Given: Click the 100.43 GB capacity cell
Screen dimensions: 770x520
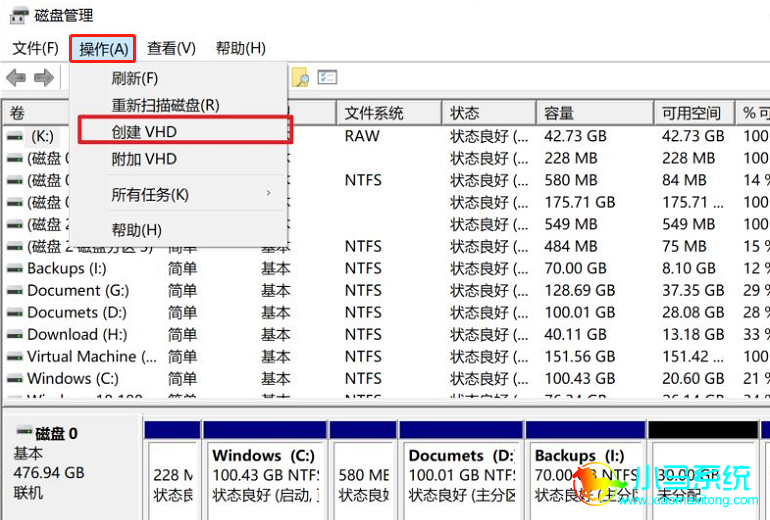Looking at the screenshot, I should point(579,379).
